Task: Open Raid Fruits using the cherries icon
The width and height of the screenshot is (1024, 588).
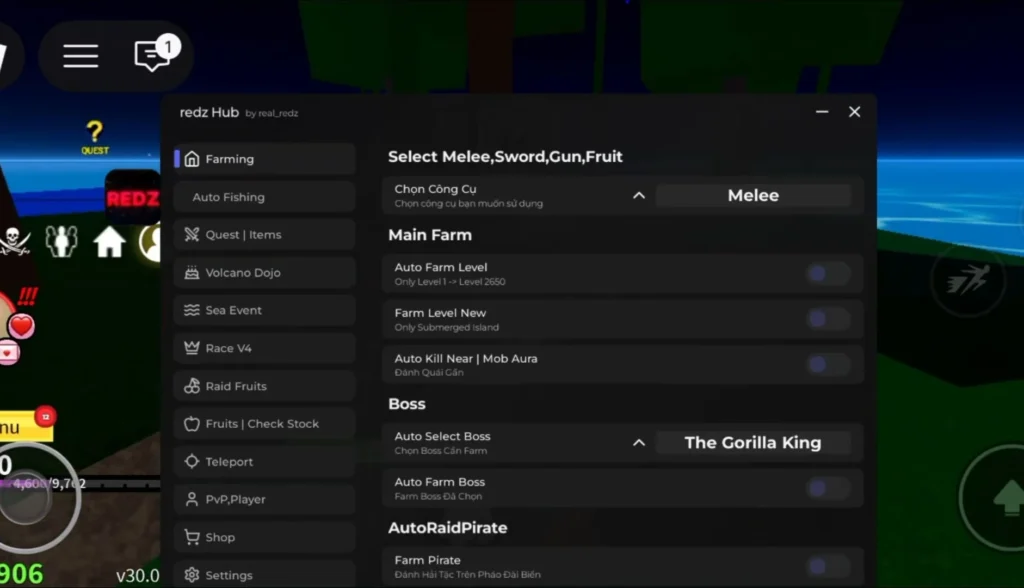Action: 191,385
